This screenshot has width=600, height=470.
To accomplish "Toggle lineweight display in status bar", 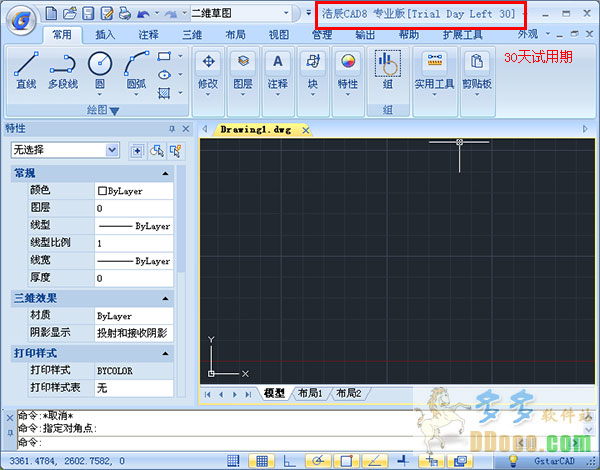I will click(403, 461).
